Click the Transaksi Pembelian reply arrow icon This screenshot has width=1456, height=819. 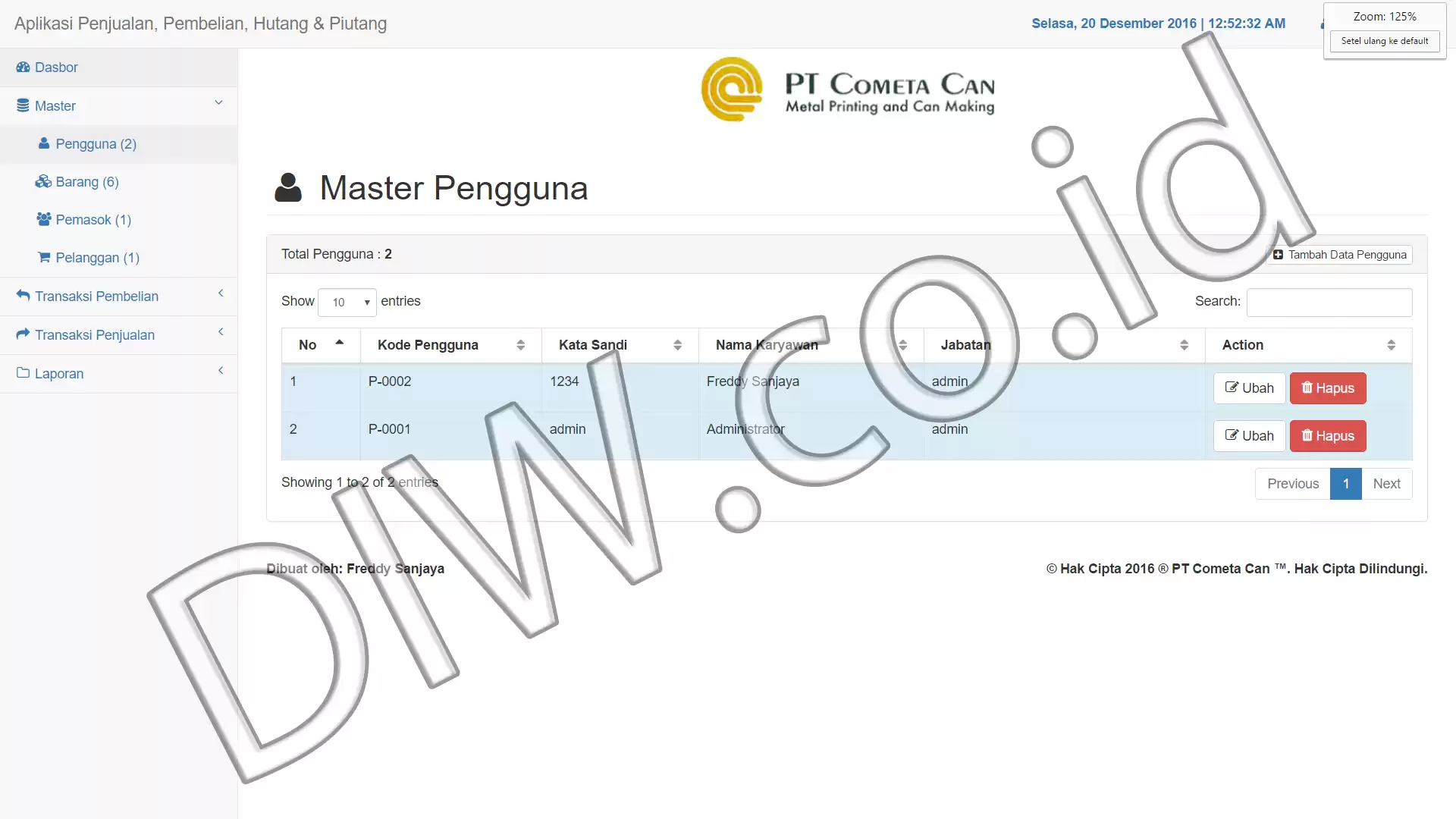[x=23, y=296]
